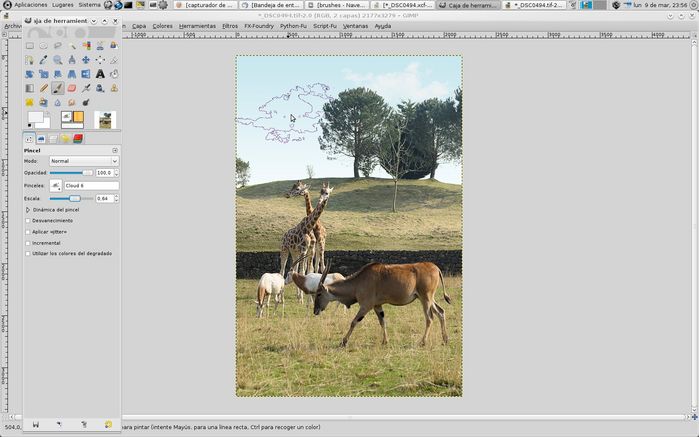The width and height of the screenshot is (699, 437).
Task: Select the Align tool
Action: (x=100, y=60)
